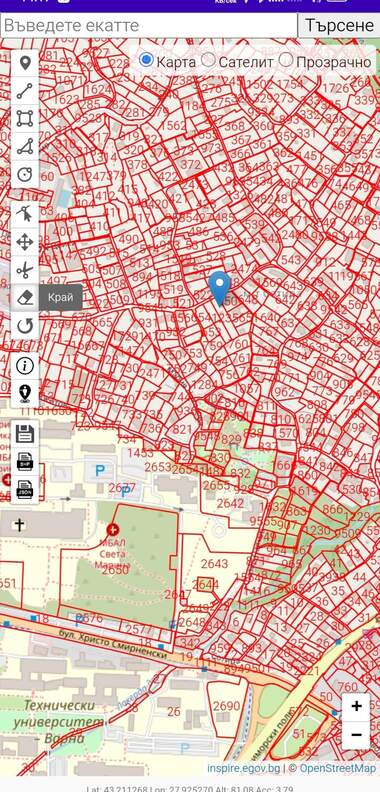Tap parcel number 490
The height and width of the screenshot is (792, 380).
pyautogui.click(x=128, y=239)
